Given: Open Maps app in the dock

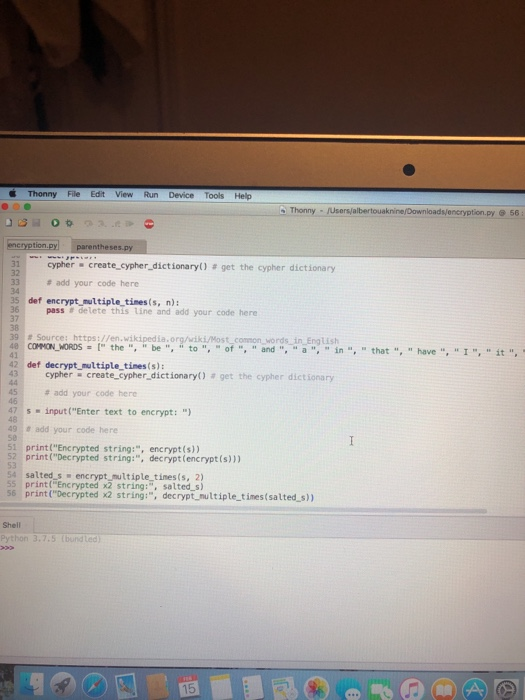Looking at the screenshot, I should 284,688.
